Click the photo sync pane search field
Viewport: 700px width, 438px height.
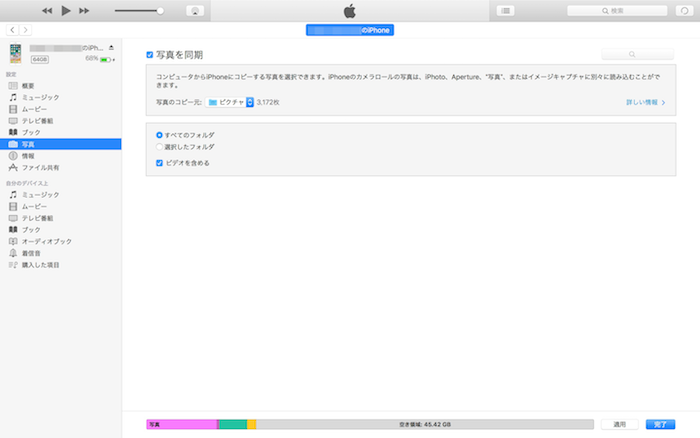638,54
